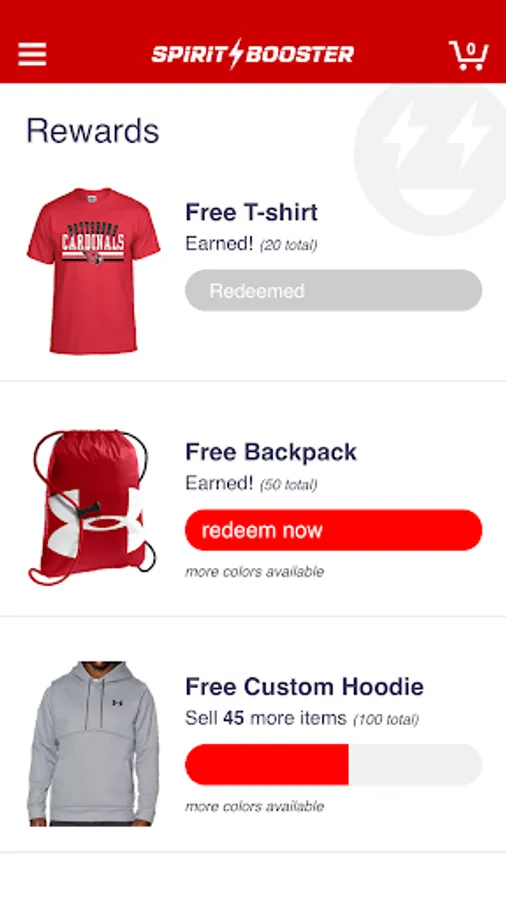Click the red Under Armour backpack image

pyautogui.click(x=93, y=507)
